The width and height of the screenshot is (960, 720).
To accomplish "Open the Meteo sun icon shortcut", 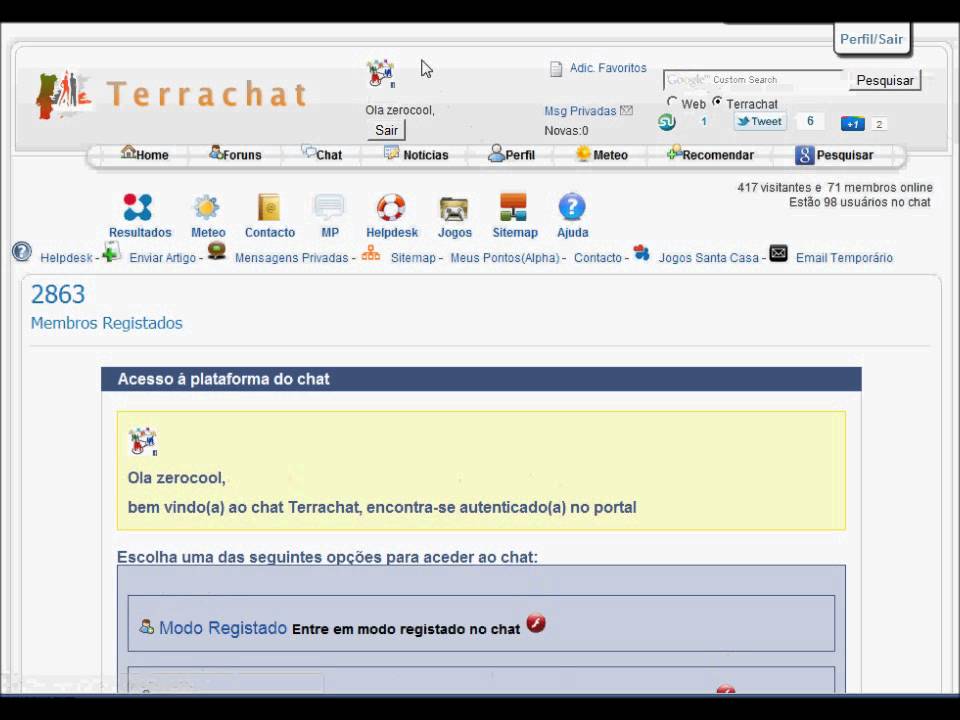I will tap(207, 208).
